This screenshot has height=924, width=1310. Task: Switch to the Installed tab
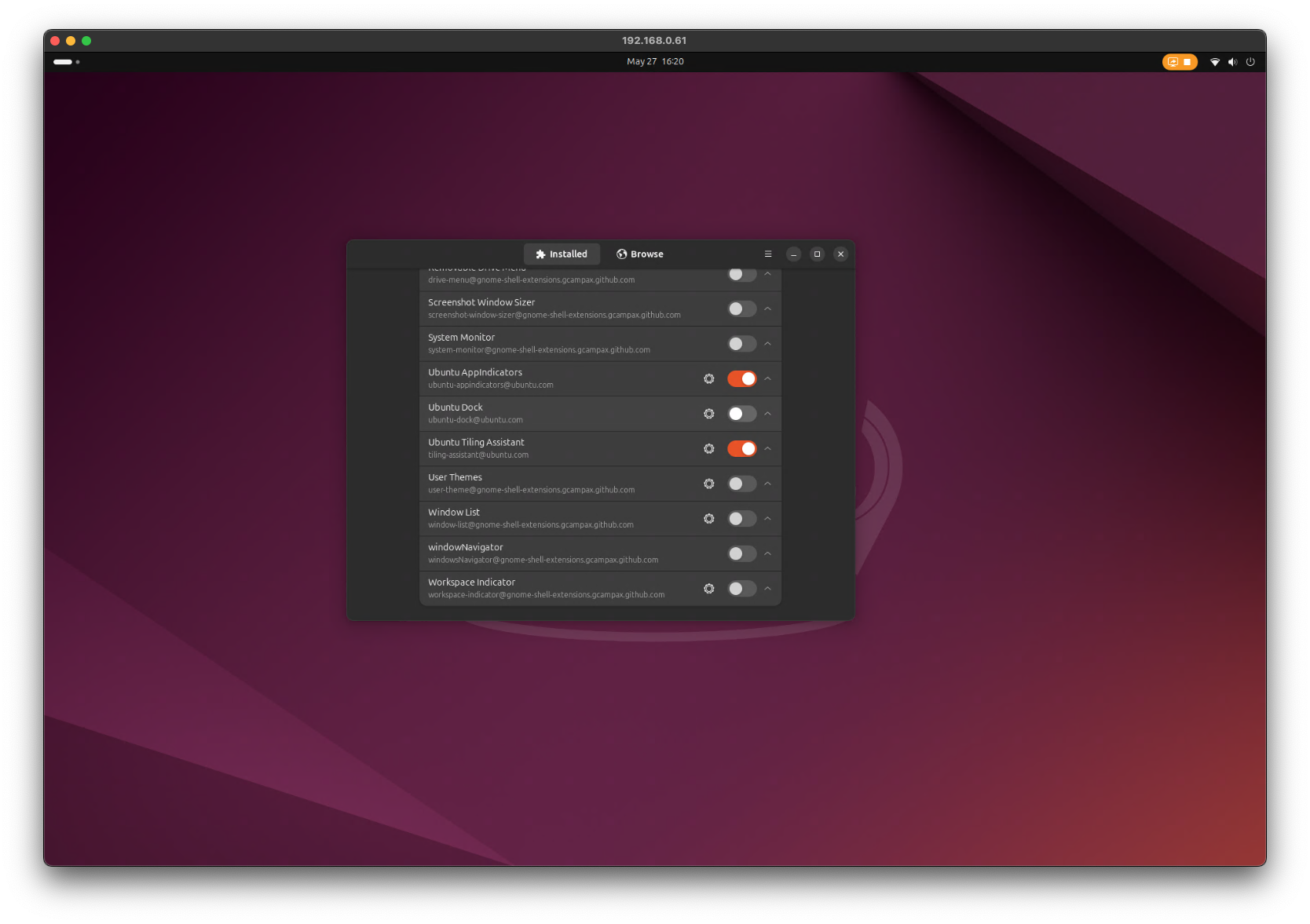pyautogui.click(x=562, y=254)
